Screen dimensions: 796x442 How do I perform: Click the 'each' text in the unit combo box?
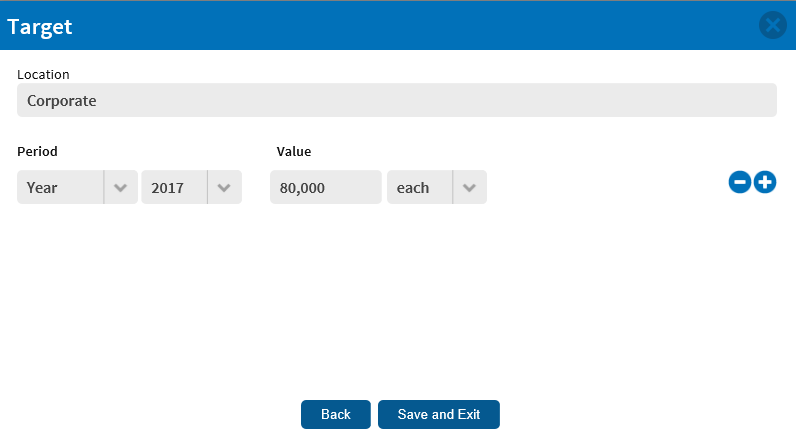(x=413, y=188)
